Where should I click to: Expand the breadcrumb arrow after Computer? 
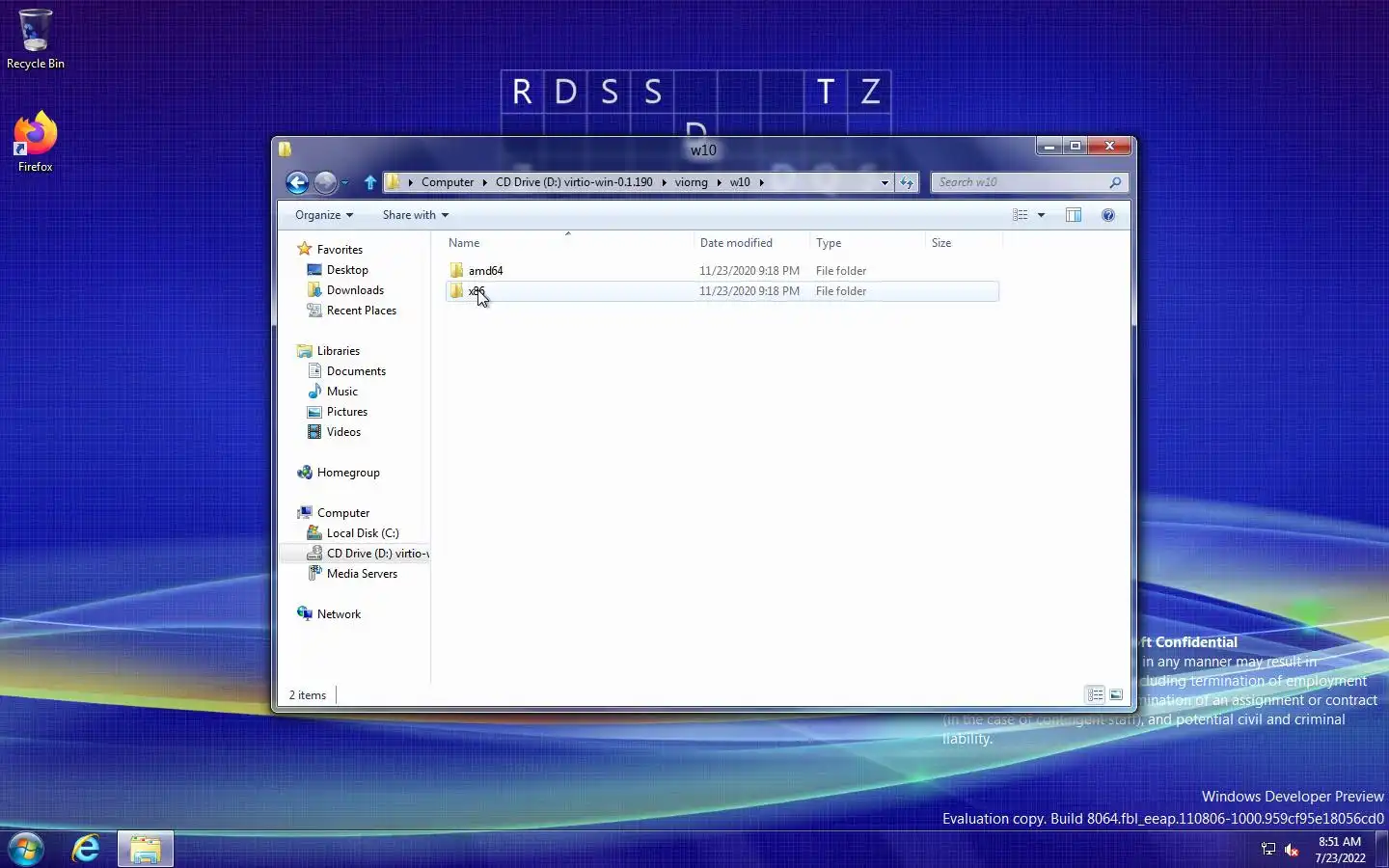tap(485, 182)
